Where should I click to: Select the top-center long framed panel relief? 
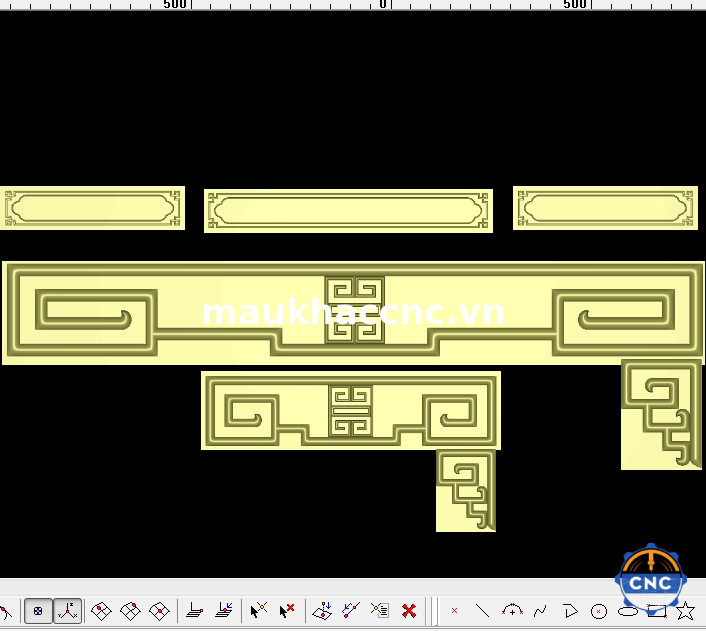point(348,211)
